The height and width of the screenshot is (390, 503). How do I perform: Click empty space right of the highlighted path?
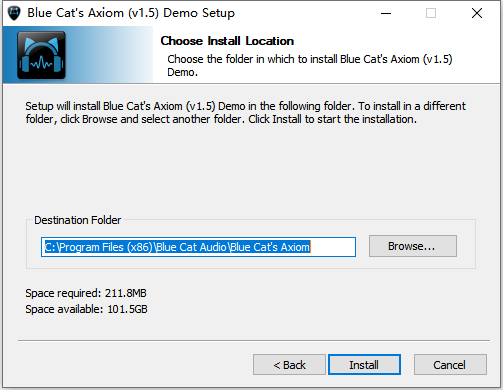(x=333, y=247)
